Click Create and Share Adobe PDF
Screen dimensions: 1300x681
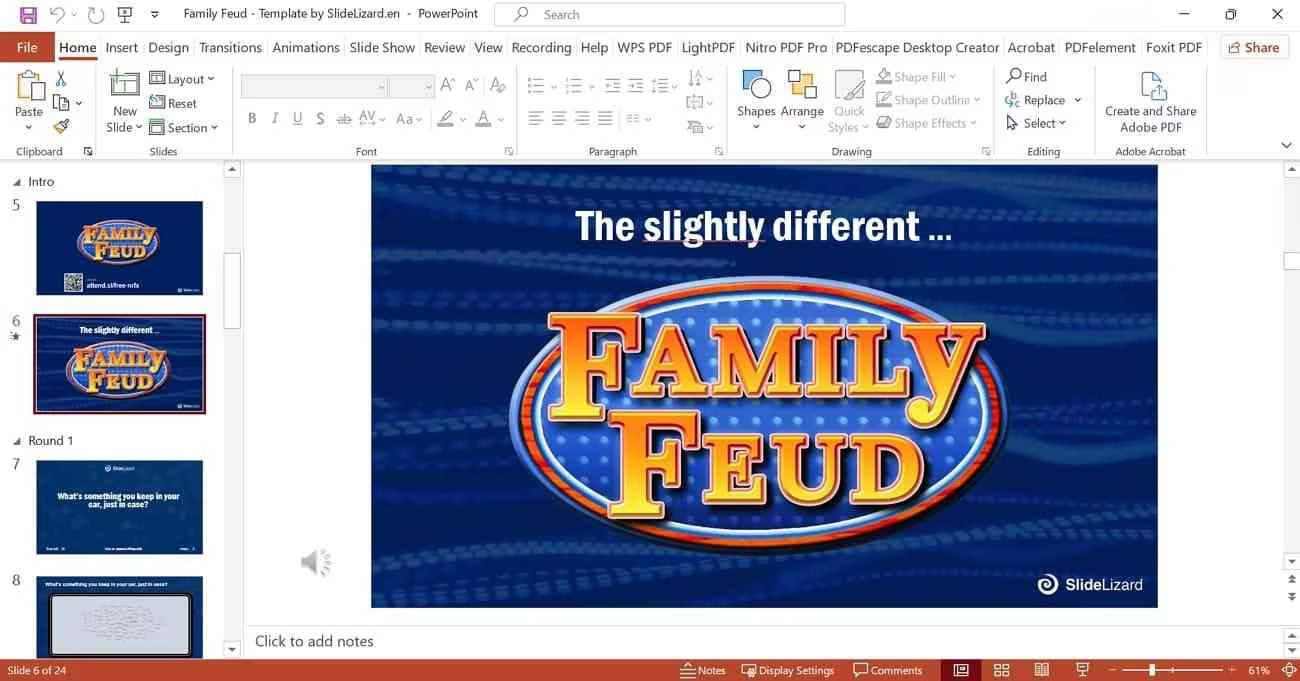pos(1151,101)
